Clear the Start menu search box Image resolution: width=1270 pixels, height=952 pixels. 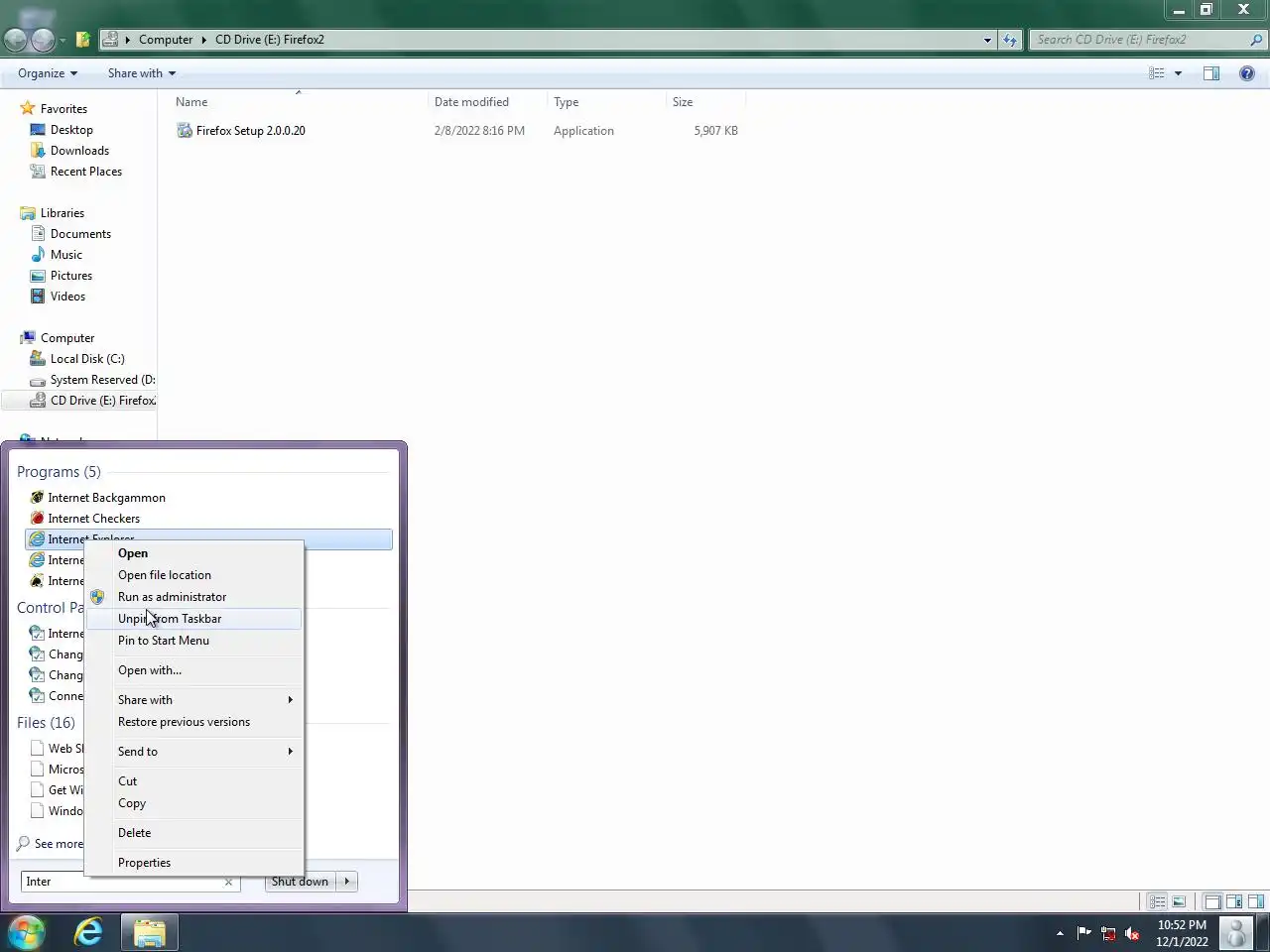(x=228, y=882)
